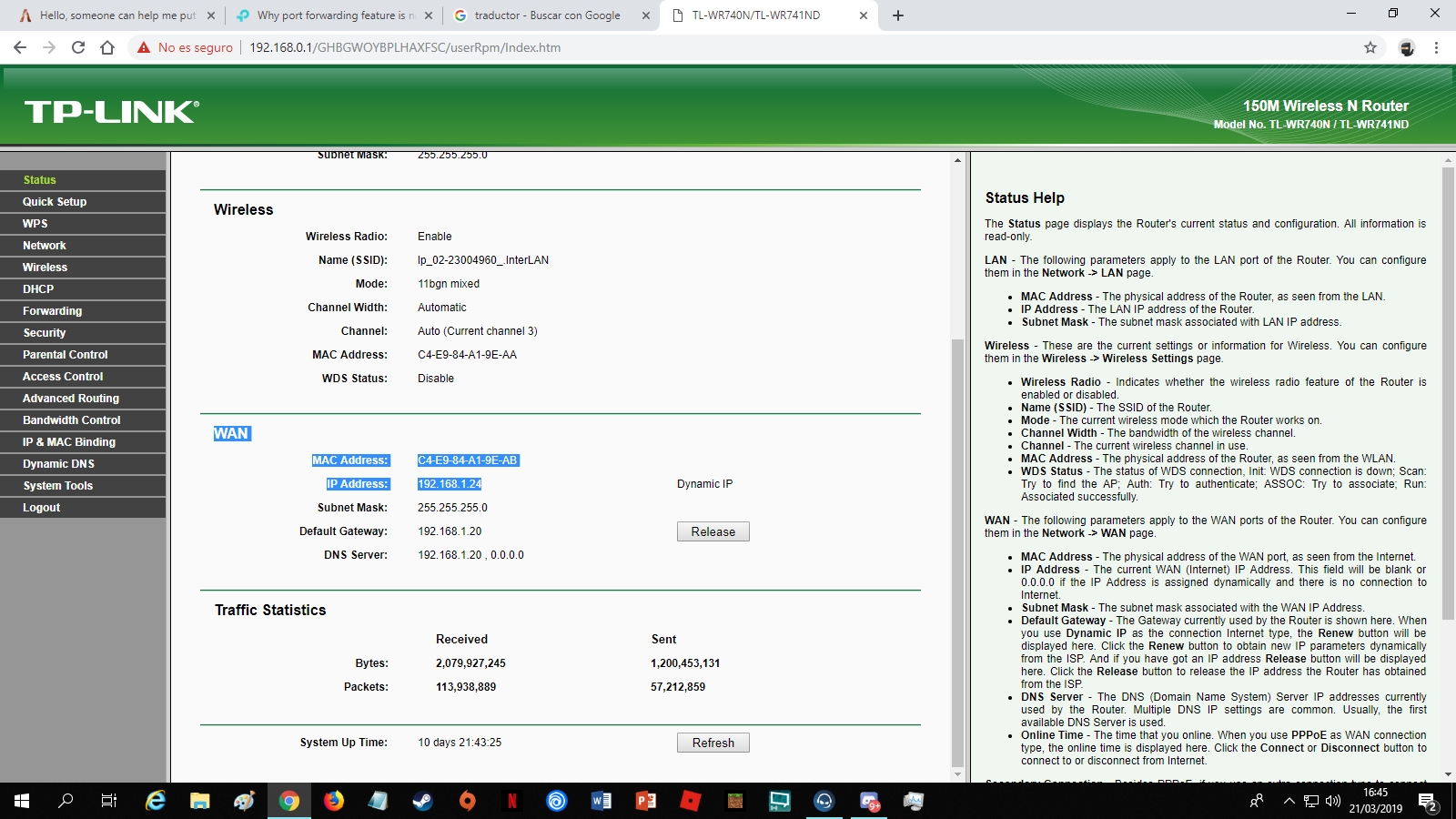Click the Release button for WAN IP
1456x819 pixels.
tap(713, 531)
